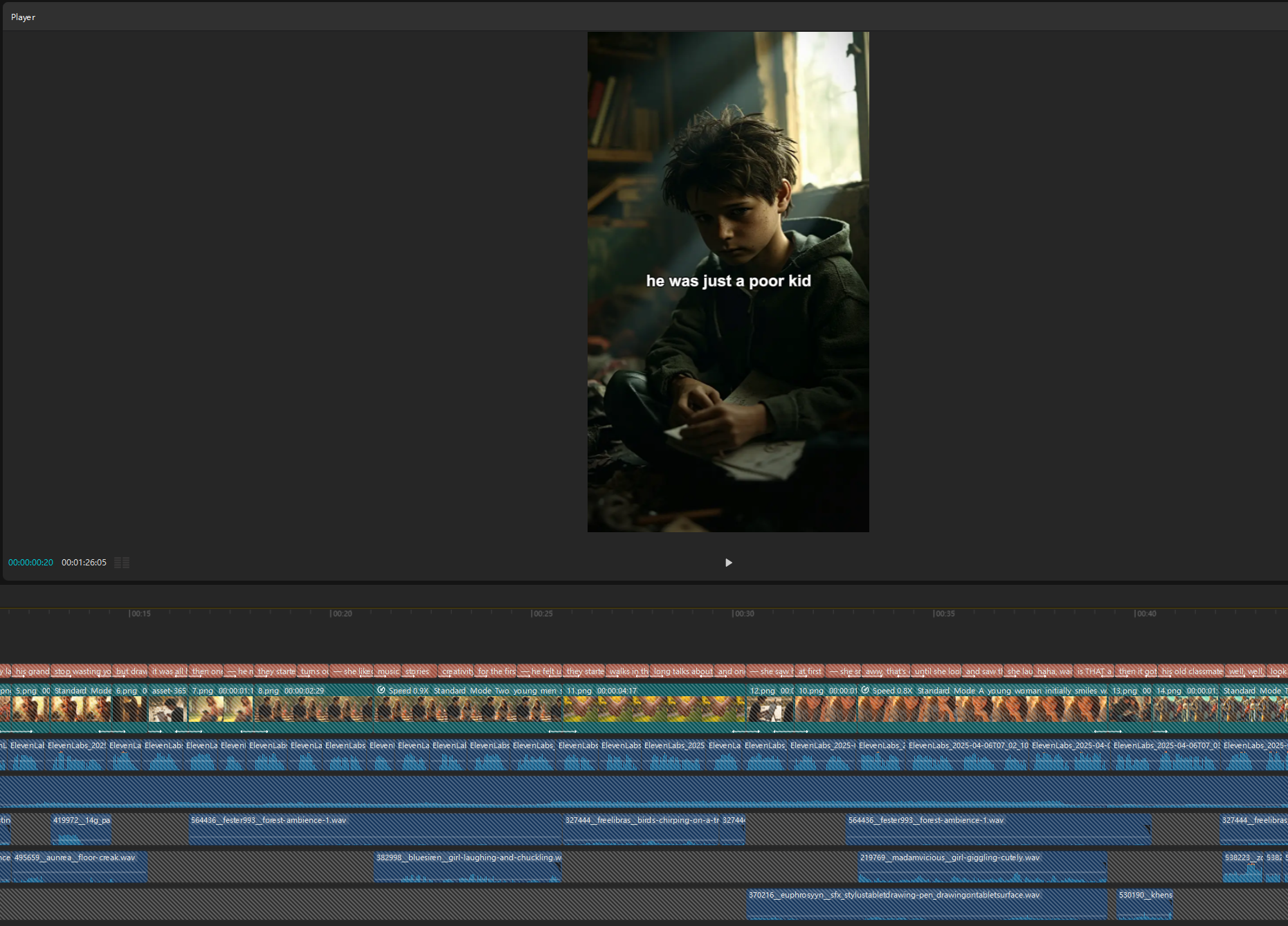Select the 'long talks about' caption clip
Image resolution: width=1288 pixels, height=926 pixels.
pyautogui.click(x=682, y=671)
